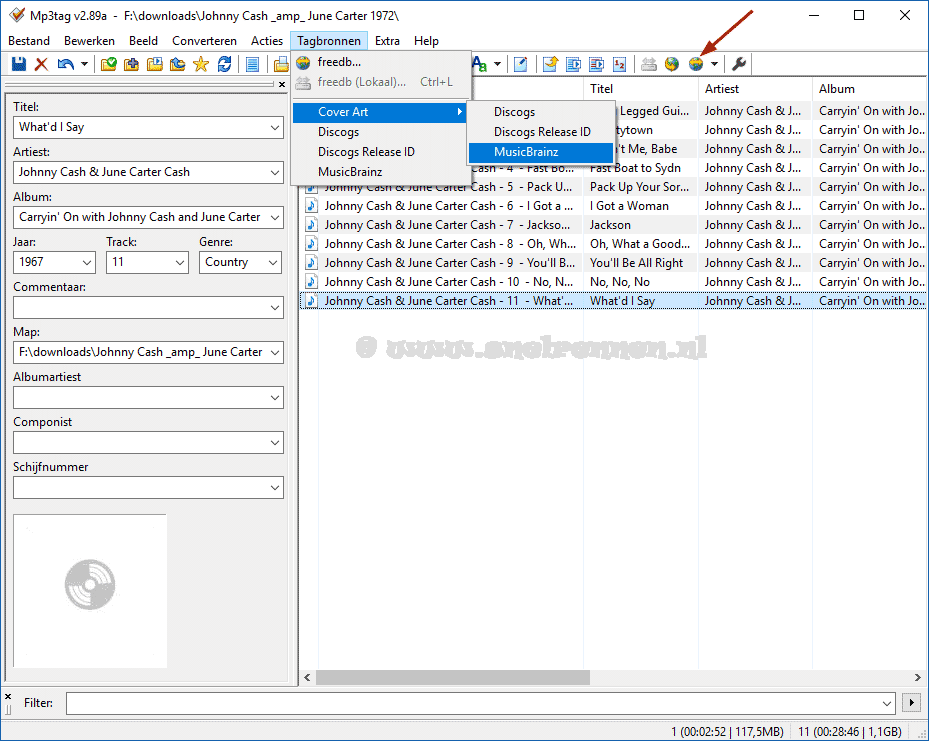Open the Help menu

427,41
